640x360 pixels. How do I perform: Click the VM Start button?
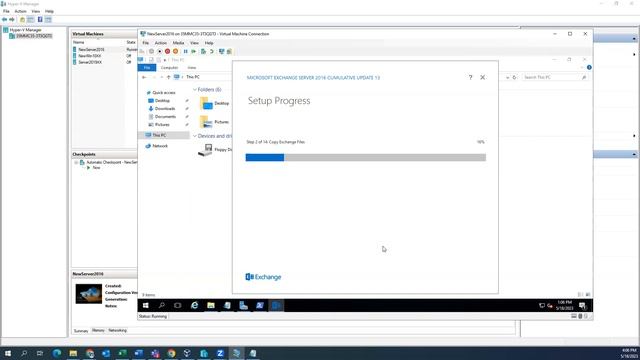146,305
